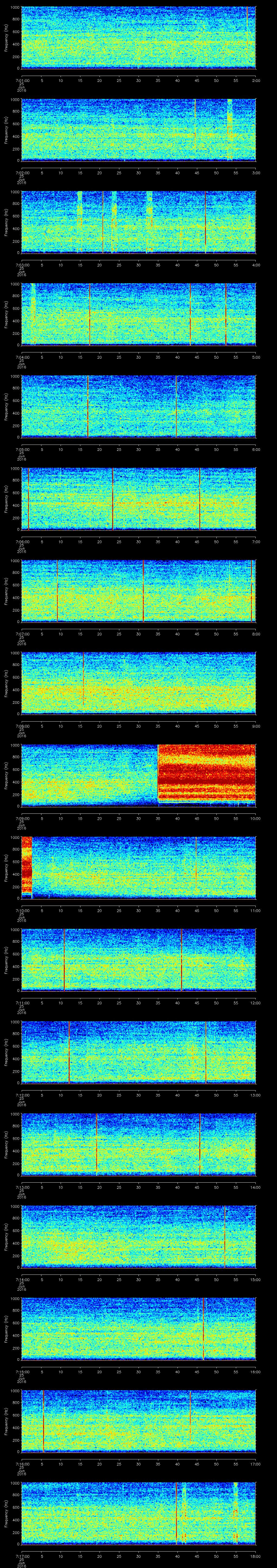Click the 45 second tick label under the 7:12:00 spectrogram
The height and width of the screenshot is (1568, 277).
pyautogui.click(x=197, y=1095)
